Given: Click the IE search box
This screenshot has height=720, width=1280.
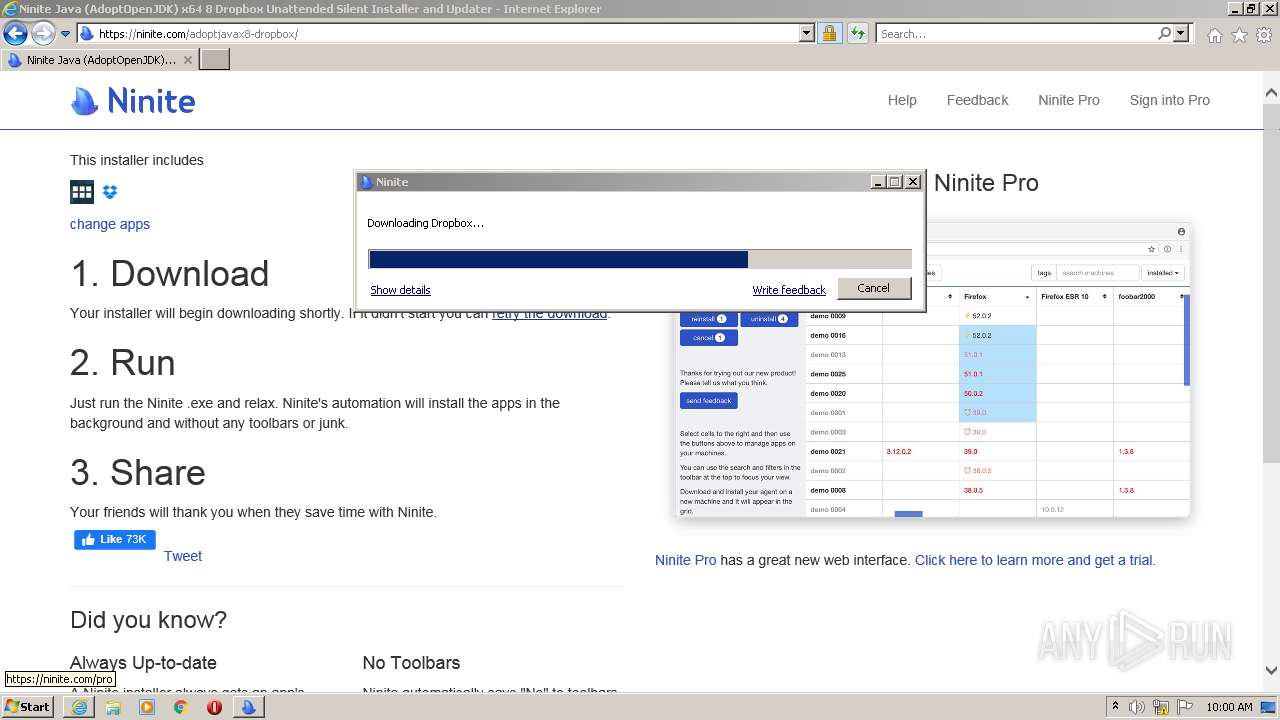Looking at the screenshot, I should pos(1016,34).
